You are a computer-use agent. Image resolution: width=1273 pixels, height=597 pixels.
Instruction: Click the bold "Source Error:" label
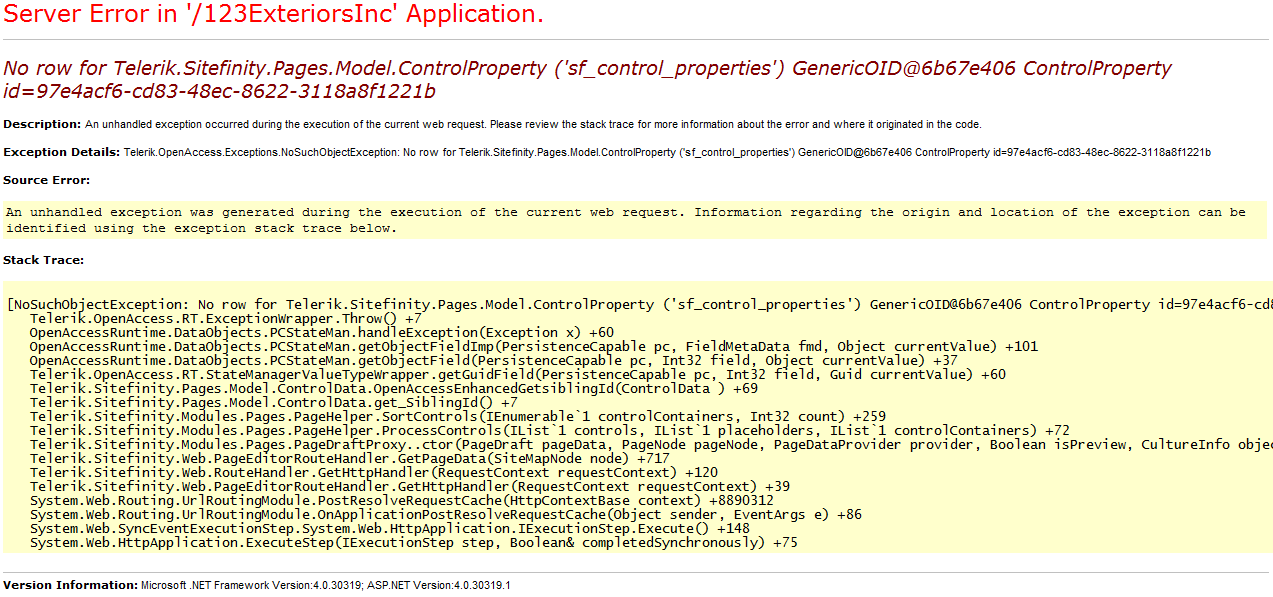(x=47, y=180)
